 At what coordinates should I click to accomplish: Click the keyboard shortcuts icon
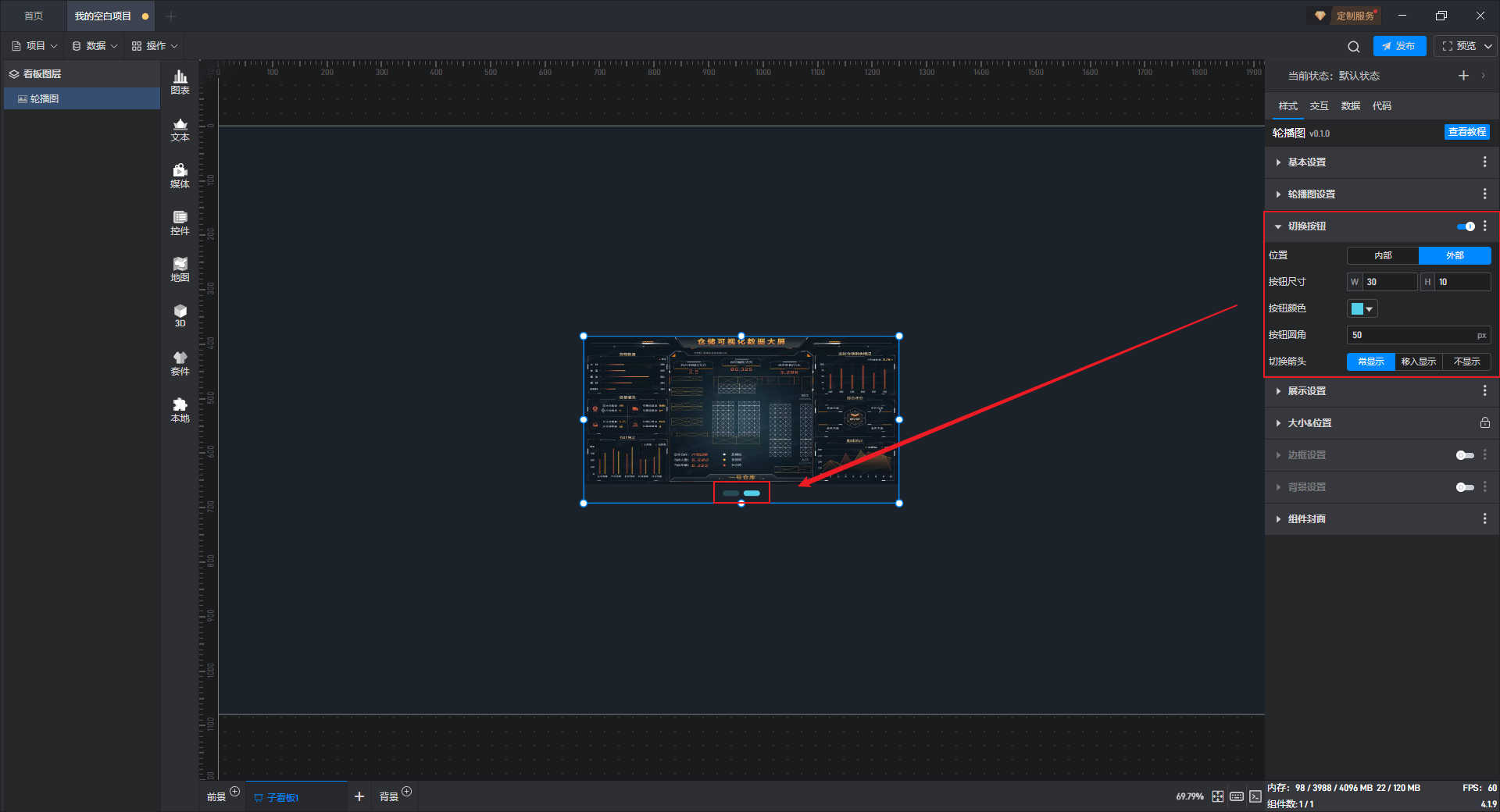click(x=1237, y=796)
